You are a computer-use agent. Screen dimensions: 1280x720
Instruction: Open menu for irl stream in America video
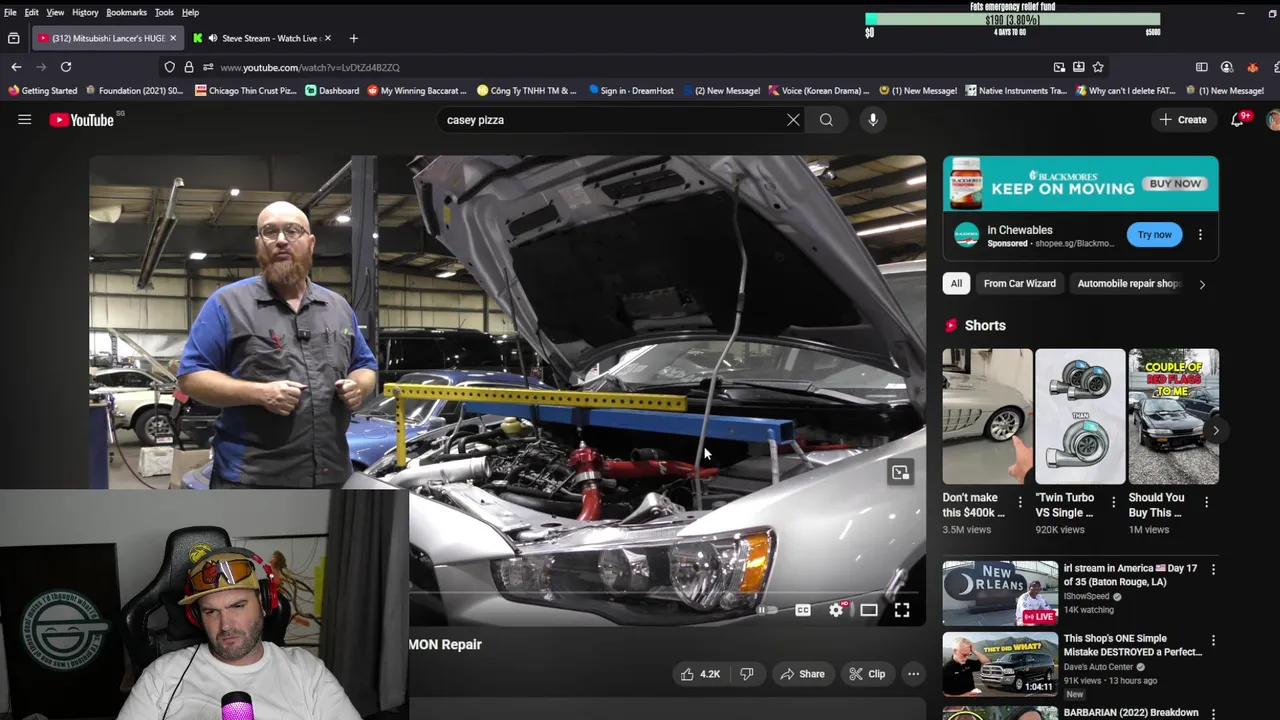point(1213,569)
